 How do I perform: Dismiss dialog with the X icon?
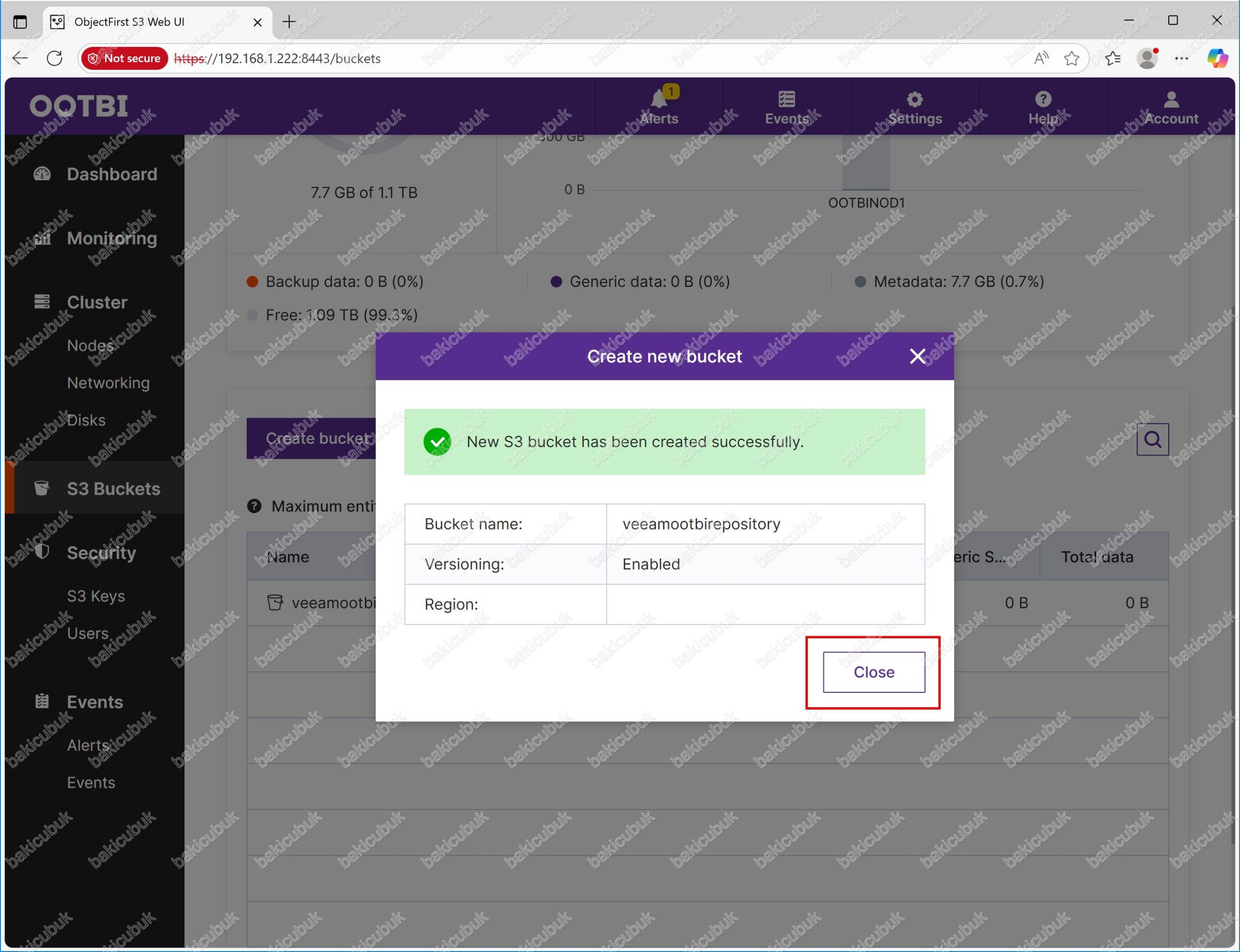click(x=917, y=357)
